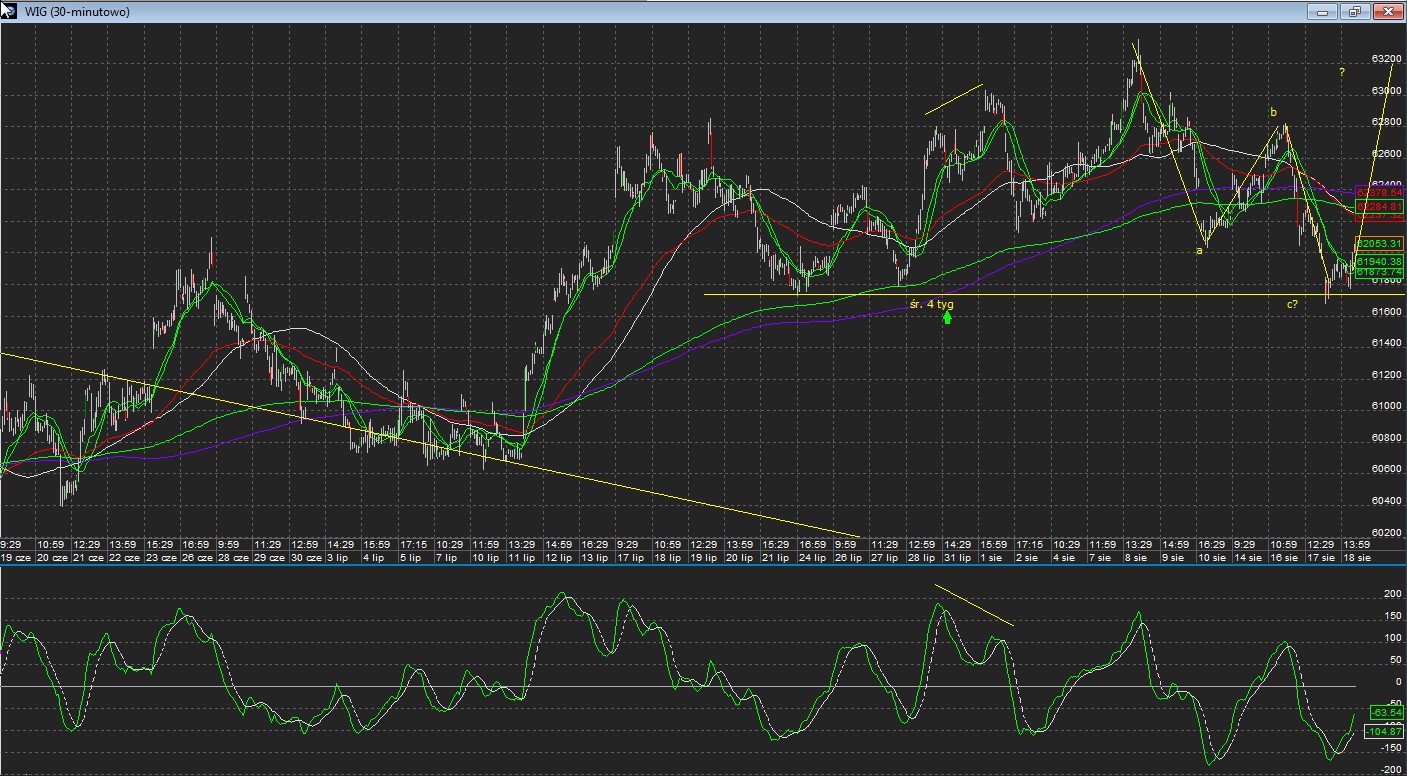Click the '11 lip' date on time axis
The image size is (1407, 776).
[521, 556]
